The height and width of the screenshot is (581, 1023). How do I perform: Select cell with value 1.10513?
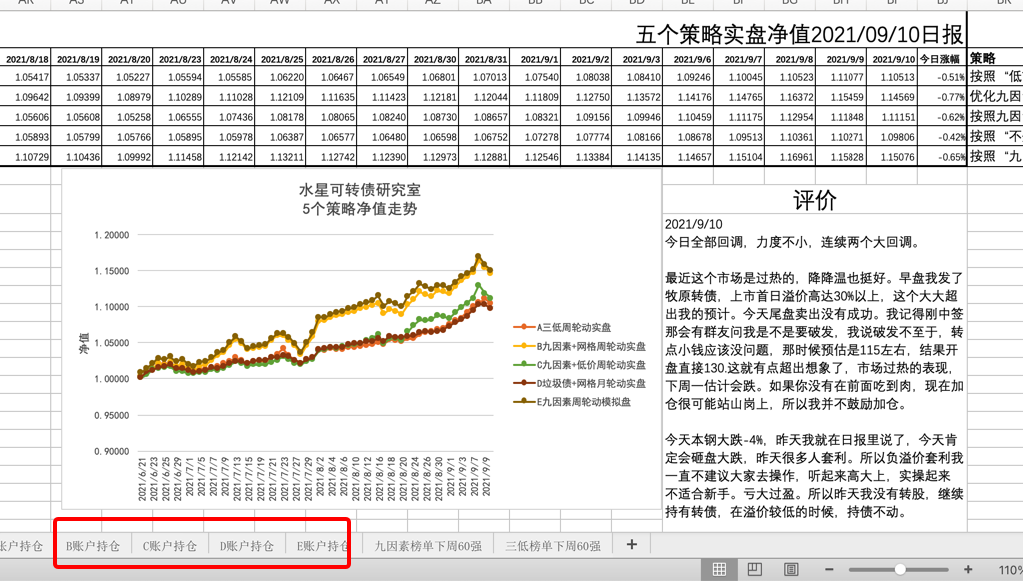point(892,77)
